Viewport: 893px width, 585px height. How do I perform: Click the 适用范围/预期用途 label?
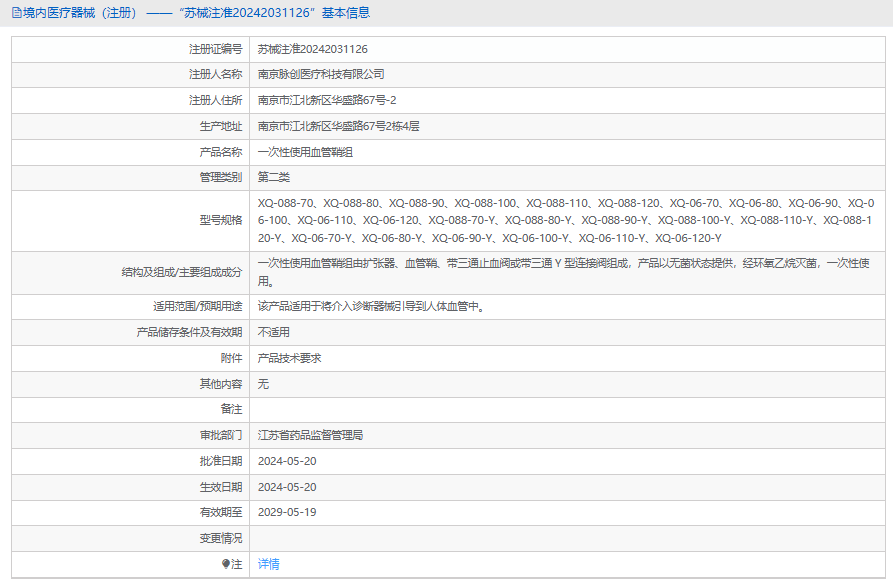(x=197, y=306)
